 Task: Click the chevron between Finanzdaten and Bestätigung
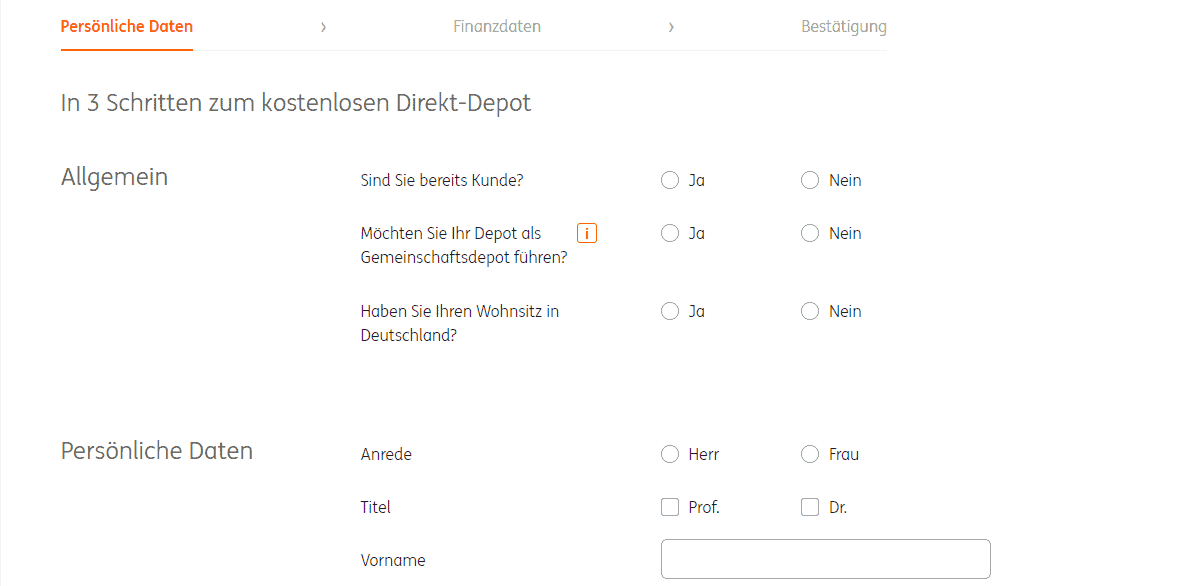pyautogui.click(x=671, y=27)
